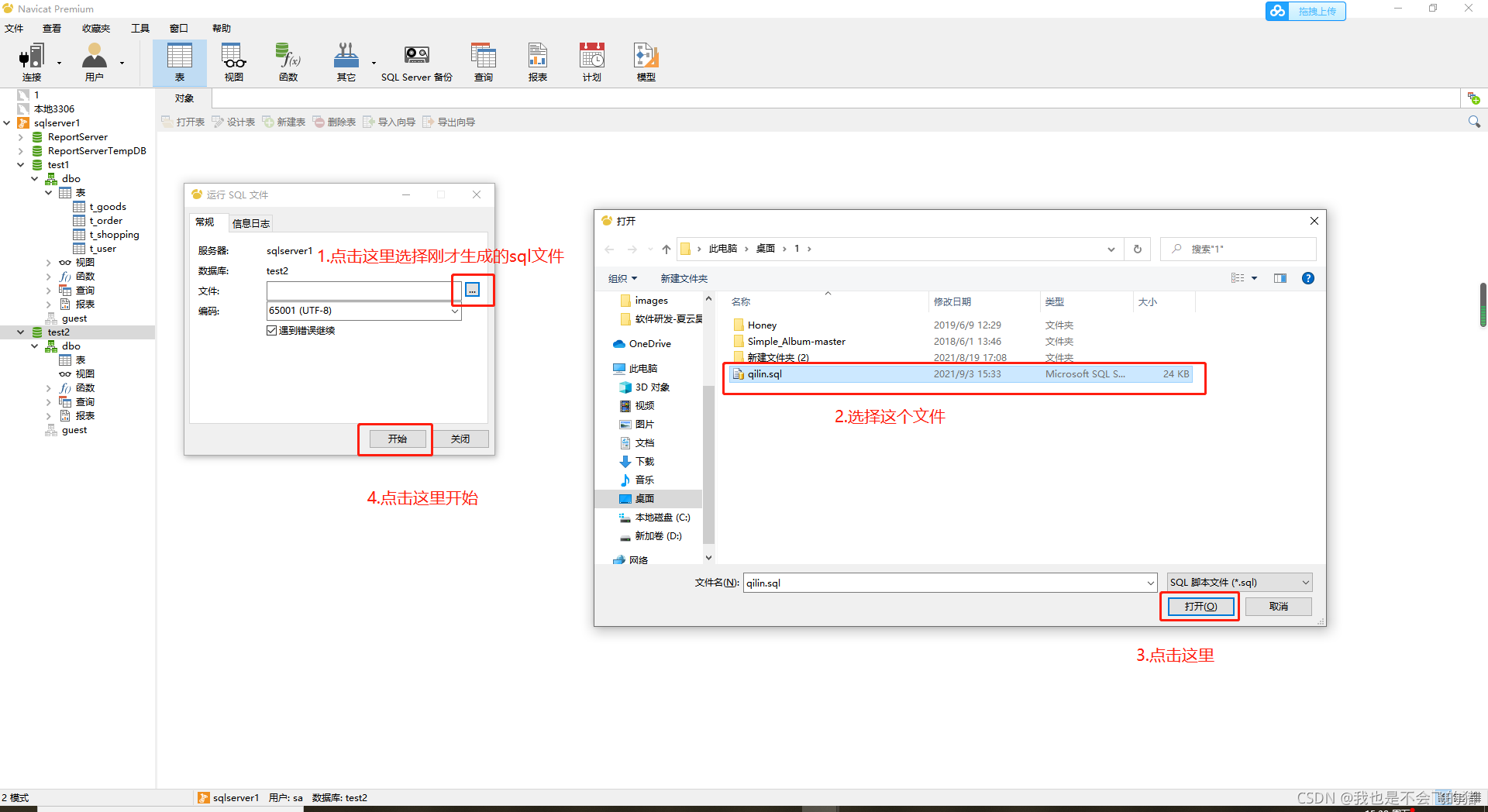Open the Others (其它) toolbar icon
This screenshot has width=1488, height=812.
346,62
